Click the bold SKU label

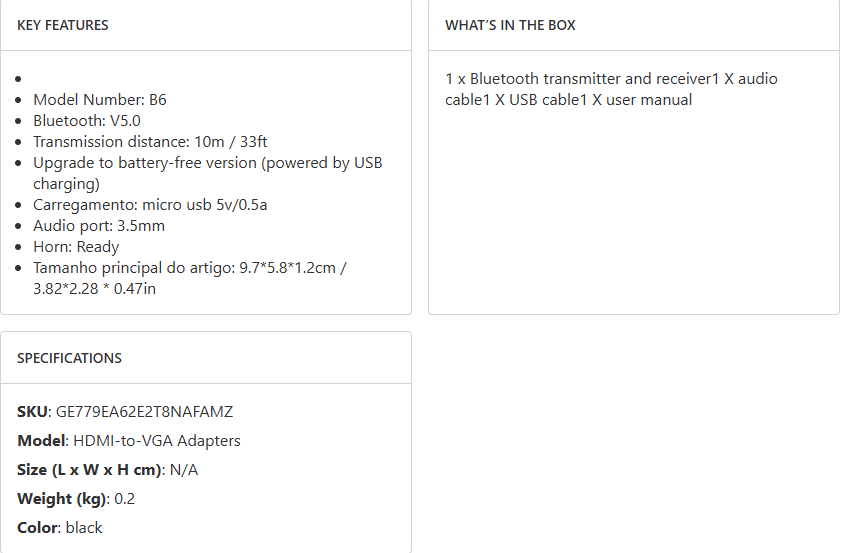click(31, 411)
